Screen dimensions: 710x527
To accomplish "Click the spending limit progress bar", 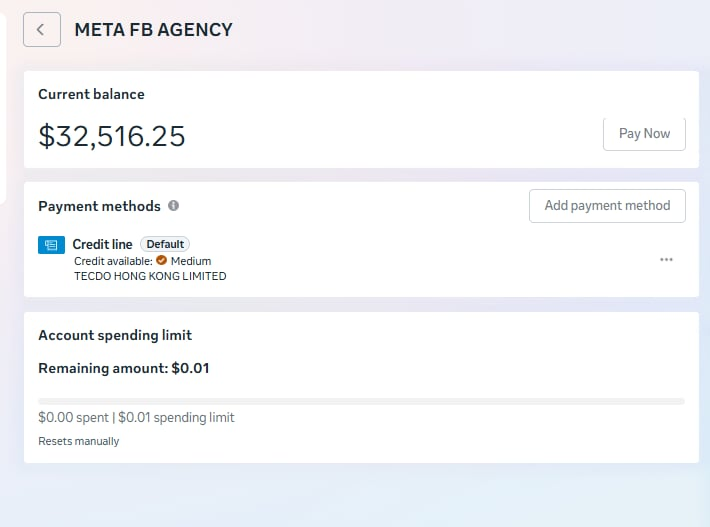I will coord(361,401).
